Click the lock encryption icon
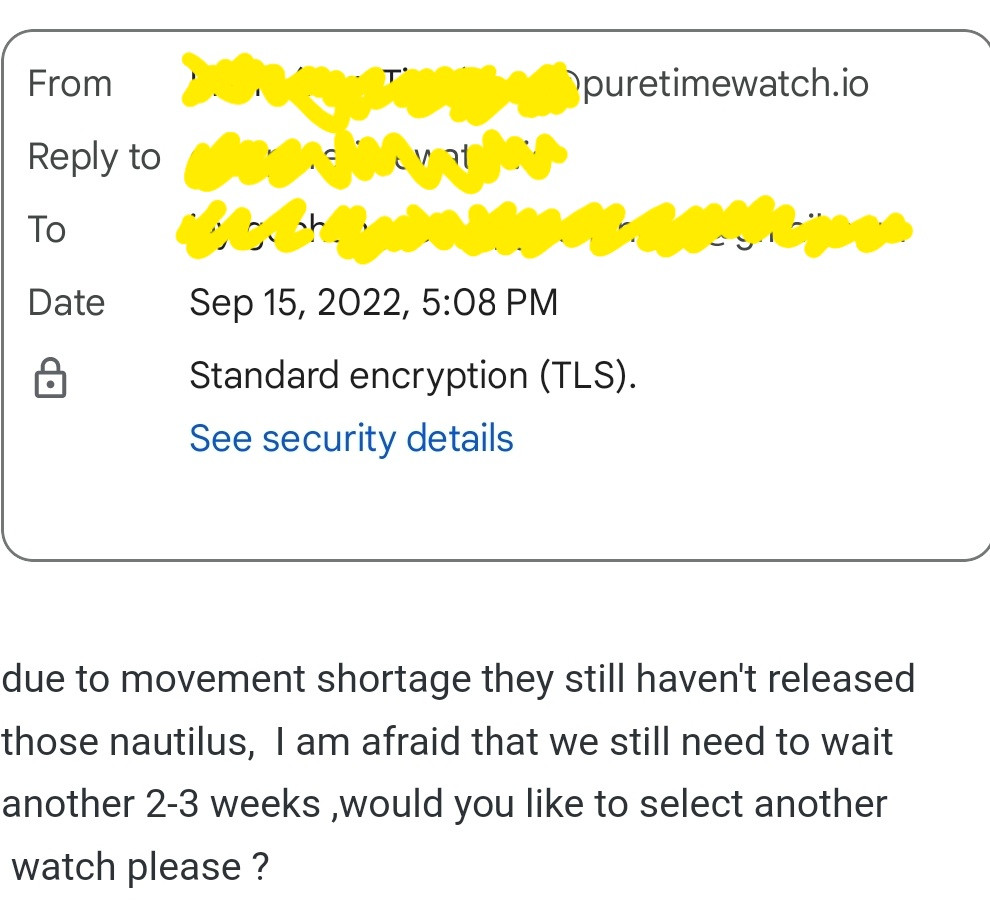 [x=50, y=378]
